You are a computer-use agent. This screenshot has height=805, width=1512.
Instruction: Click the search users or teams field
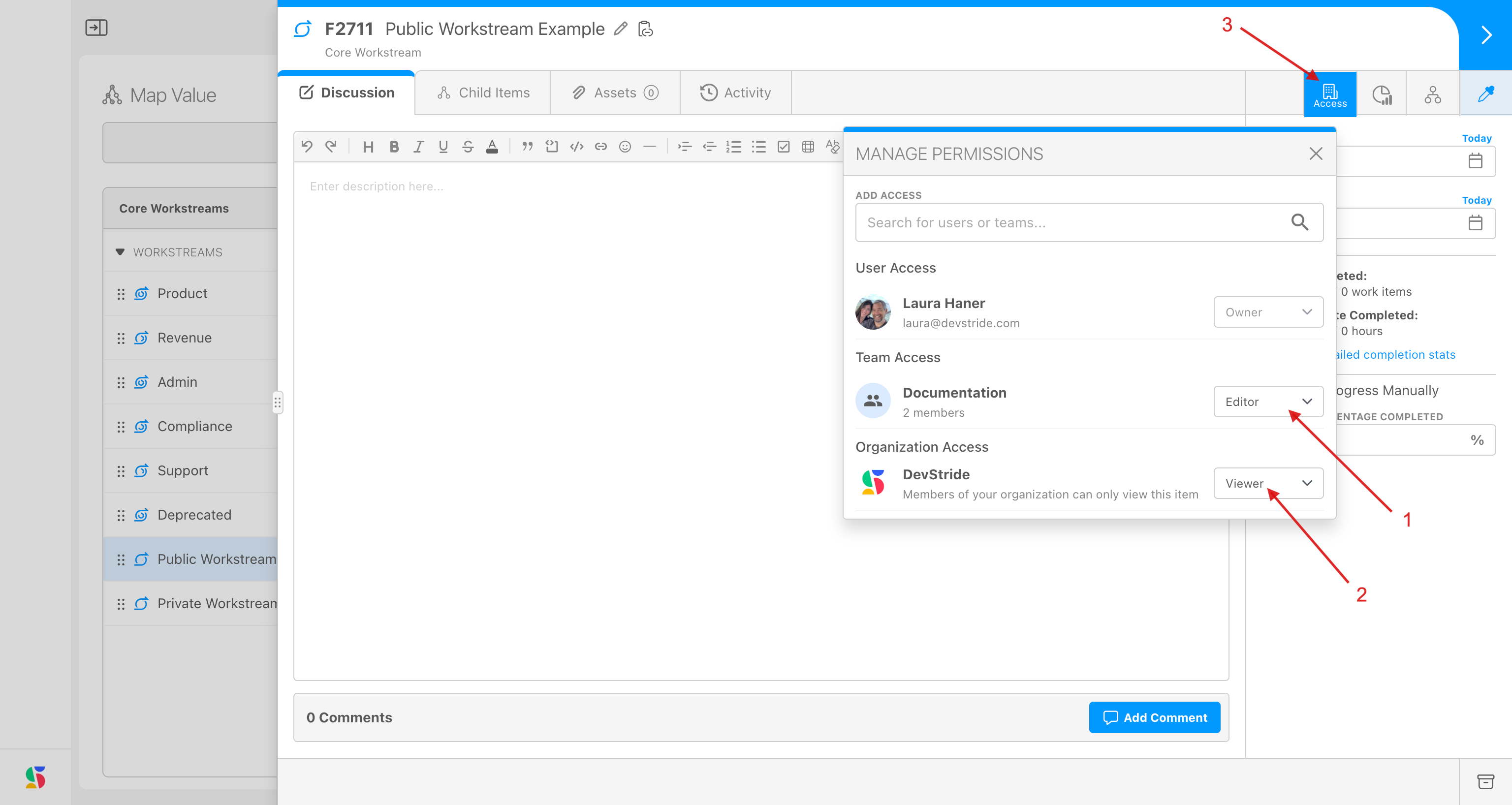coord(1074,223)
